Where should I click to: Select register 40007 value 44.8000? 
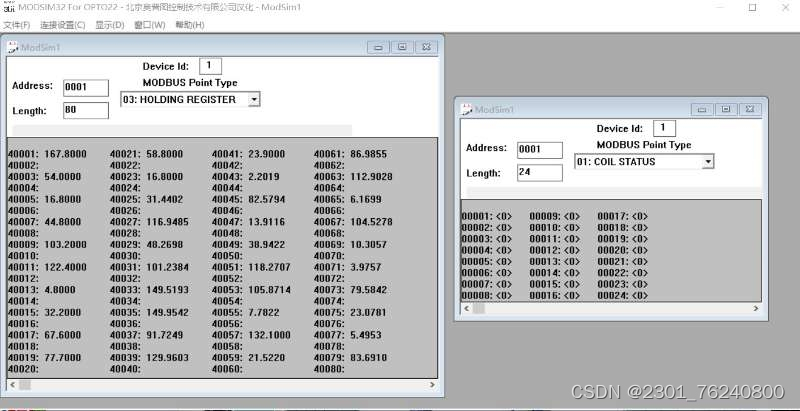62,222
